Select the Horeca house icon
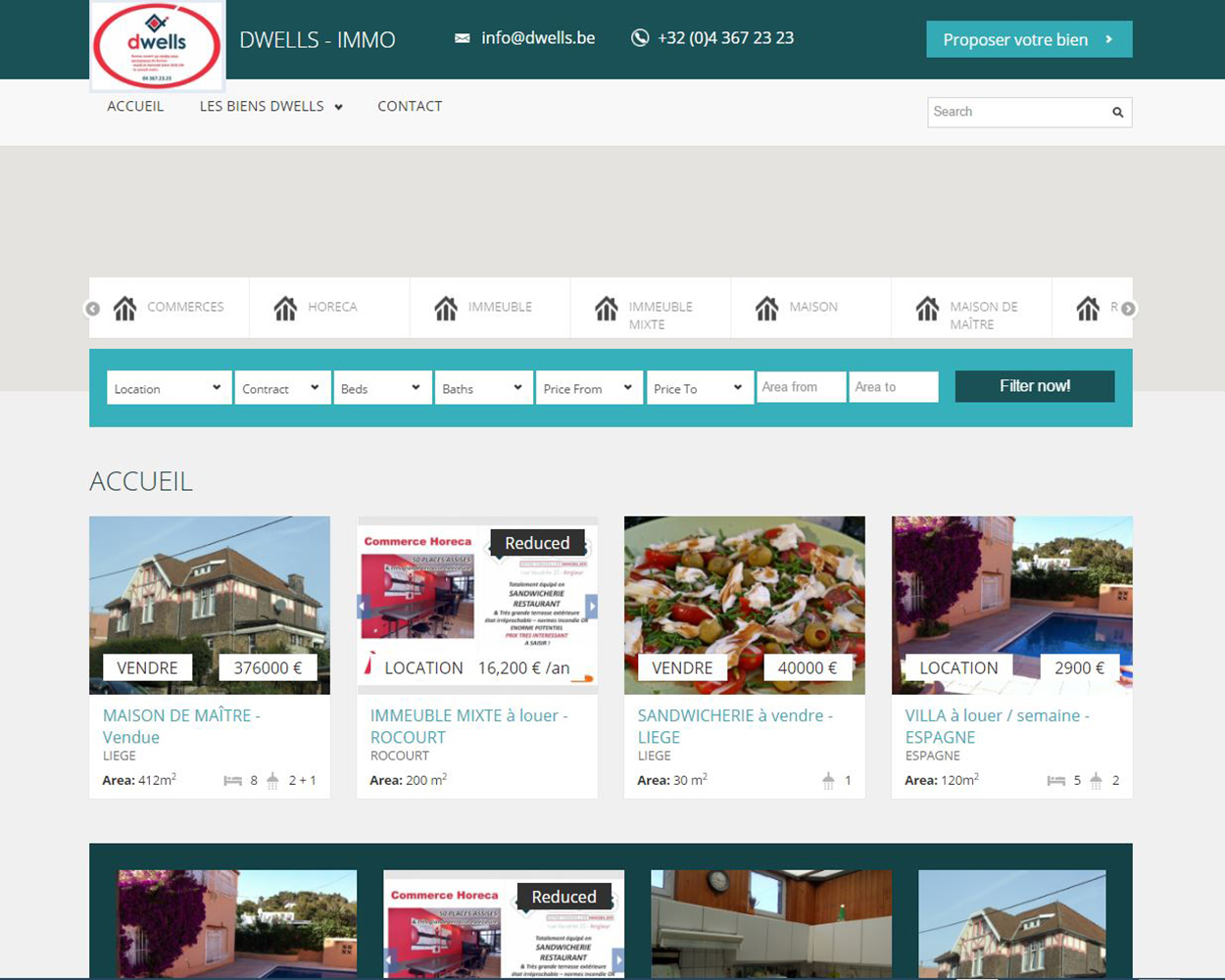 click(x=285, y=309)
